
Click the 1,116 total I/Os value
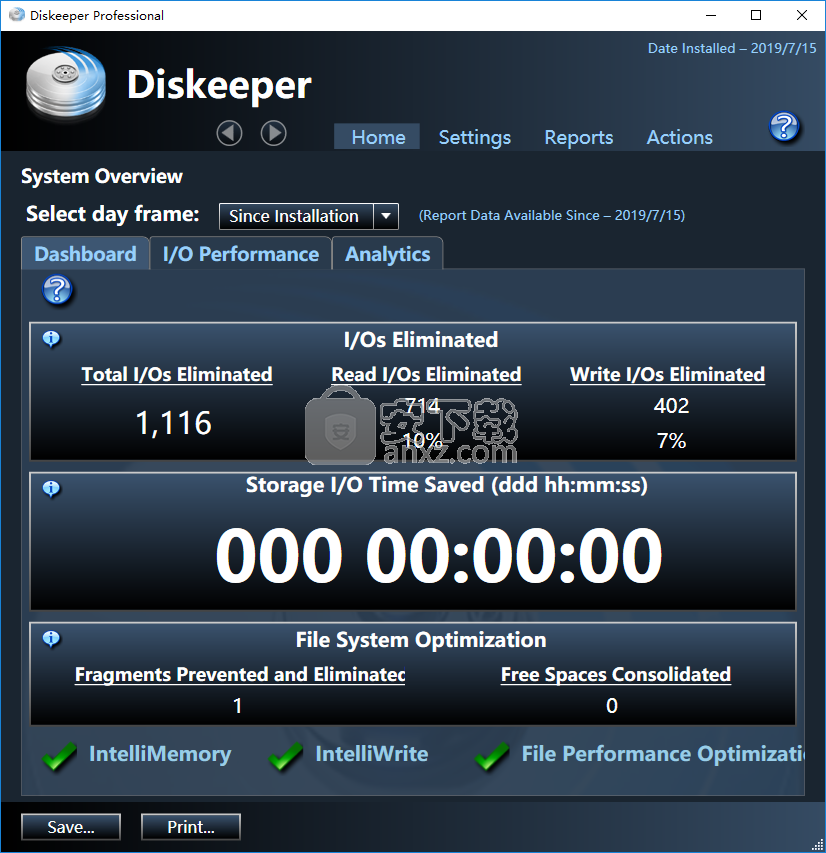point(174,423)
